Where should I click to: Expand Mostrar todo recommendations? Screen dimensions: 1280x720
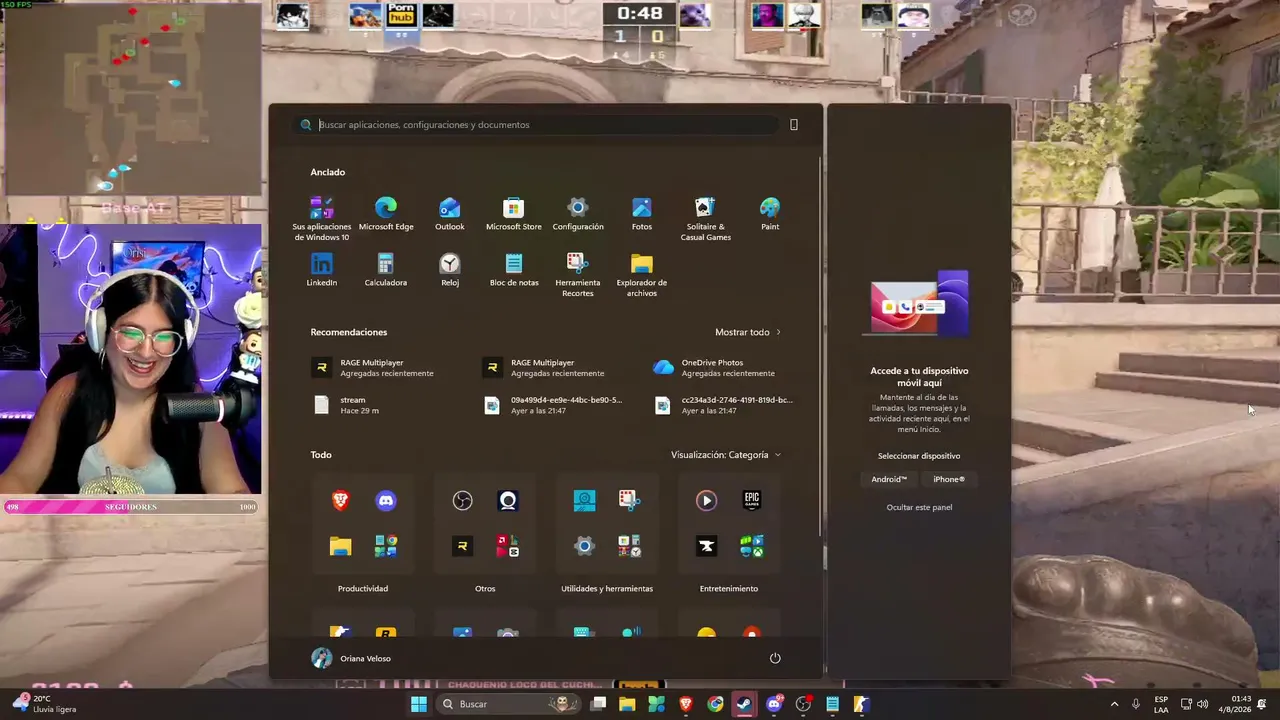[748, 332]
